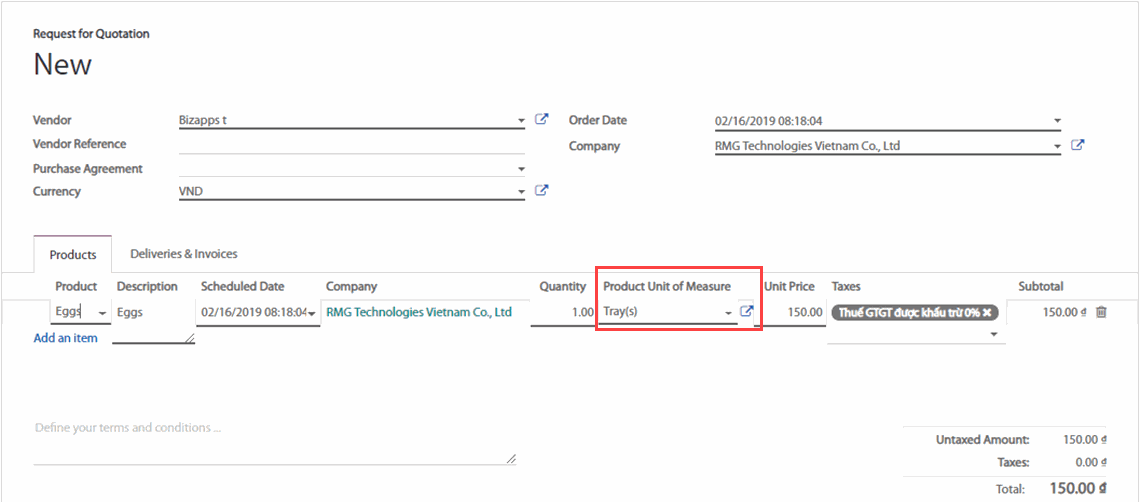This screenshot has width=1140, height=502.
Task: Delete the Eggs order line
Action: pos(1101,312)
